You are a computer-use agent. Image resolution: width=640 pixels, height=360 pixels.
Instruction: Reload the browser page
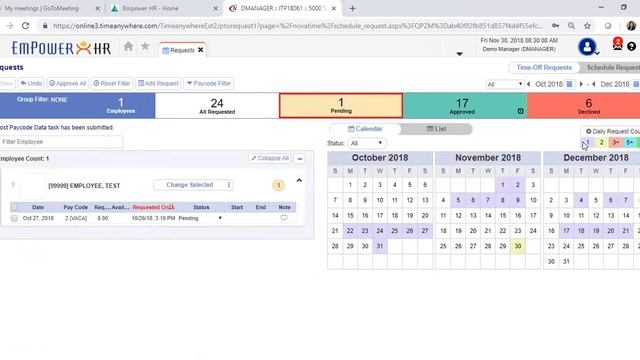(x=25, y=26)
